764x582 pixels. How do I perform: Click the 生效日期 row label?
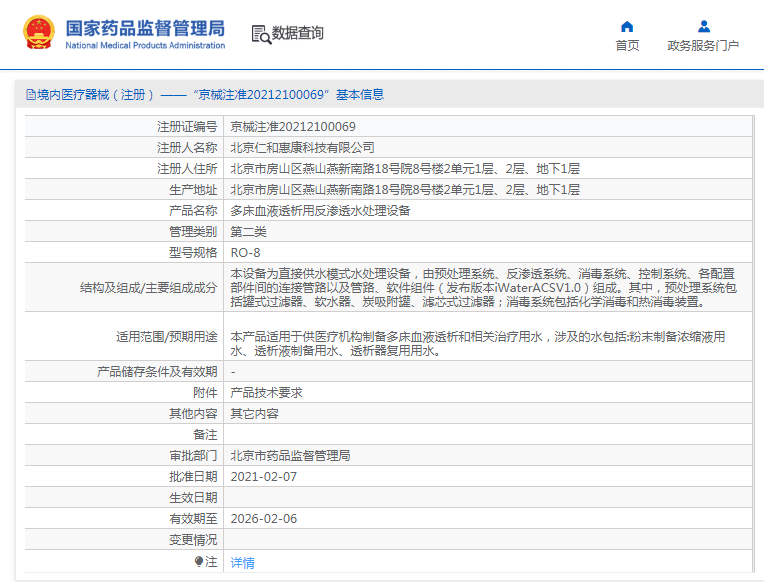pyautogui.click(x=193, y=498)
